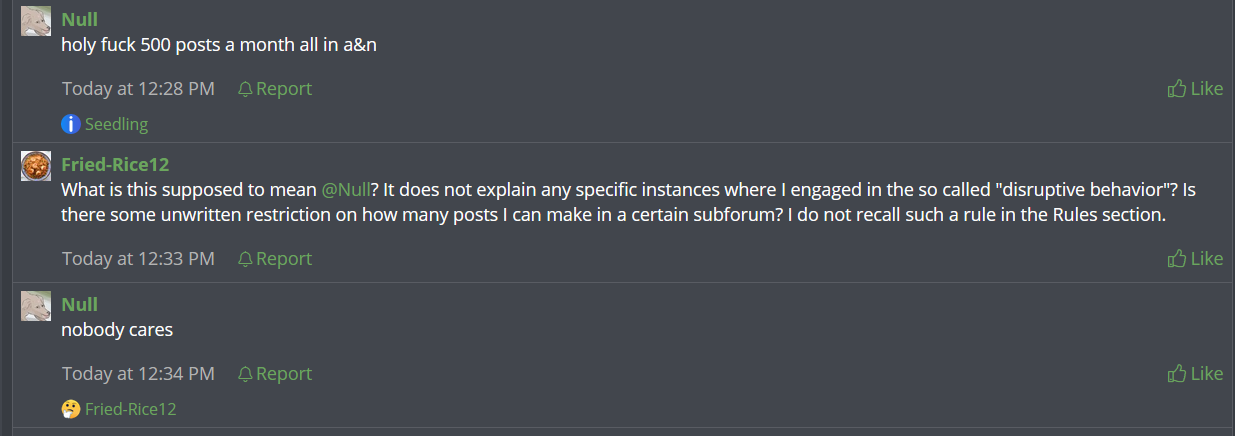Click the @Null mention in Fried-Rice12's post

(x=346, y=189)
